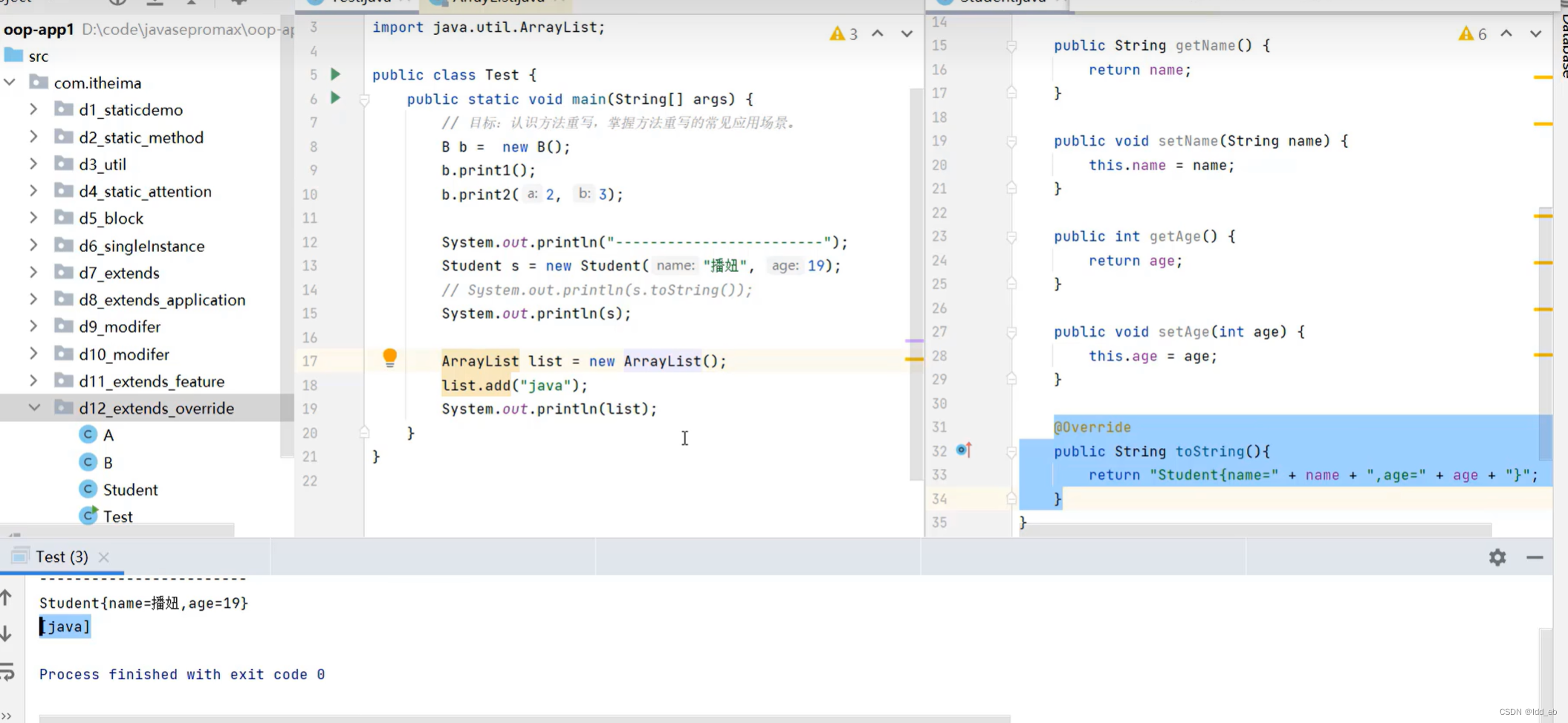
Task: Click the override gutter icon beside toString line 32
Action: (964, 450)
